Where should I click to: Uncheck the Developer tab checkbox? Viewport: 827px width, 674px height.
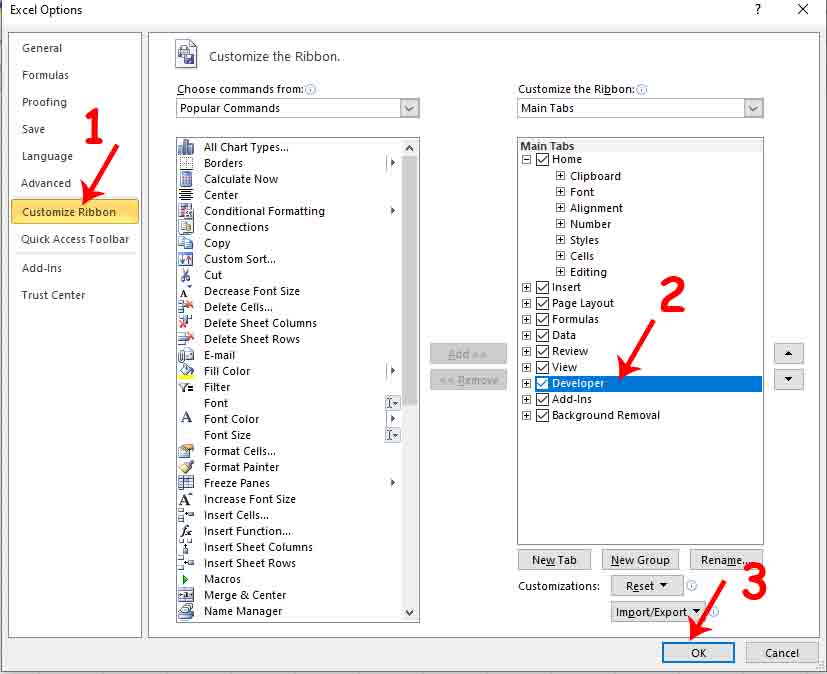pyautogui.click(x=542, y=383)
